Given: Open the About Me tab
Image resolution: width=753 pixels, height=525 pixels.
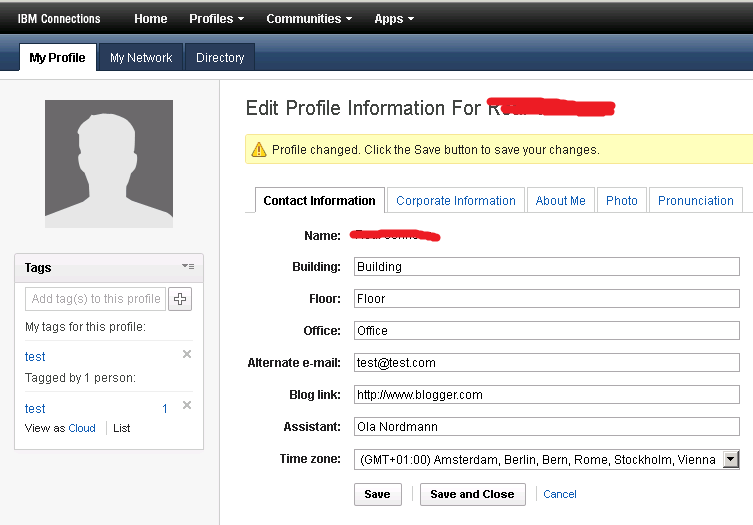Looking at the screenshot, I should 560,200.
